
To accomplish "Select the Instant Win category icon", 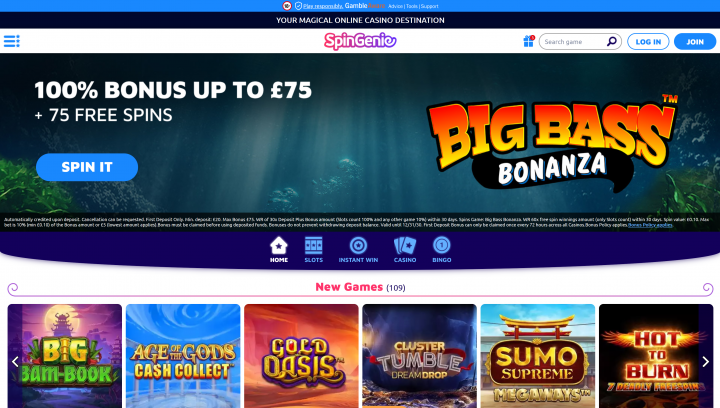I will click(358, 250).
